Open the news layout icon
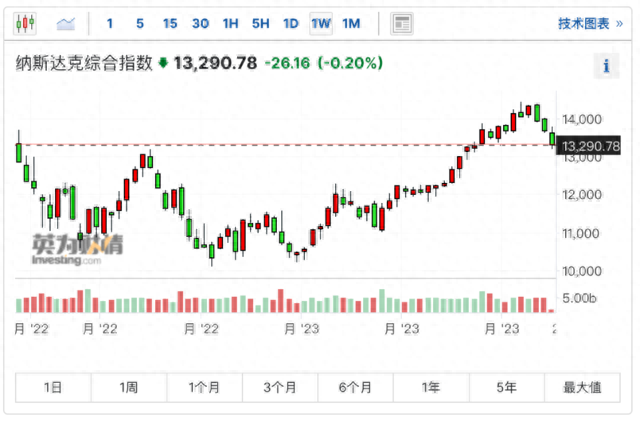This screenshot has width=640, height=421. point(402,24)
